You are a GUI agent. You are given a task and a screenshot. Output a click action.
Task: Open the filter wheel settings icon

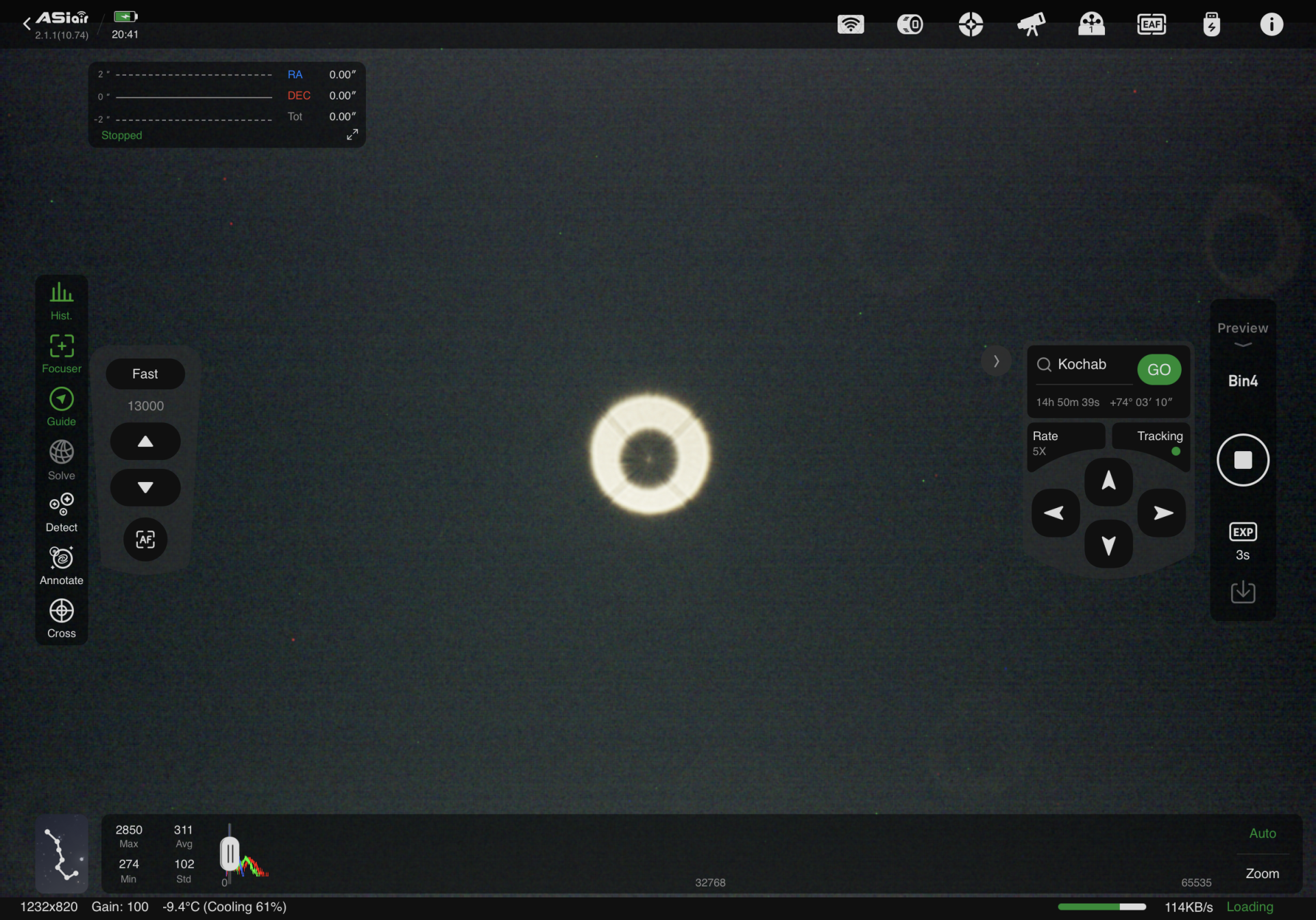tap(1091, 25)
